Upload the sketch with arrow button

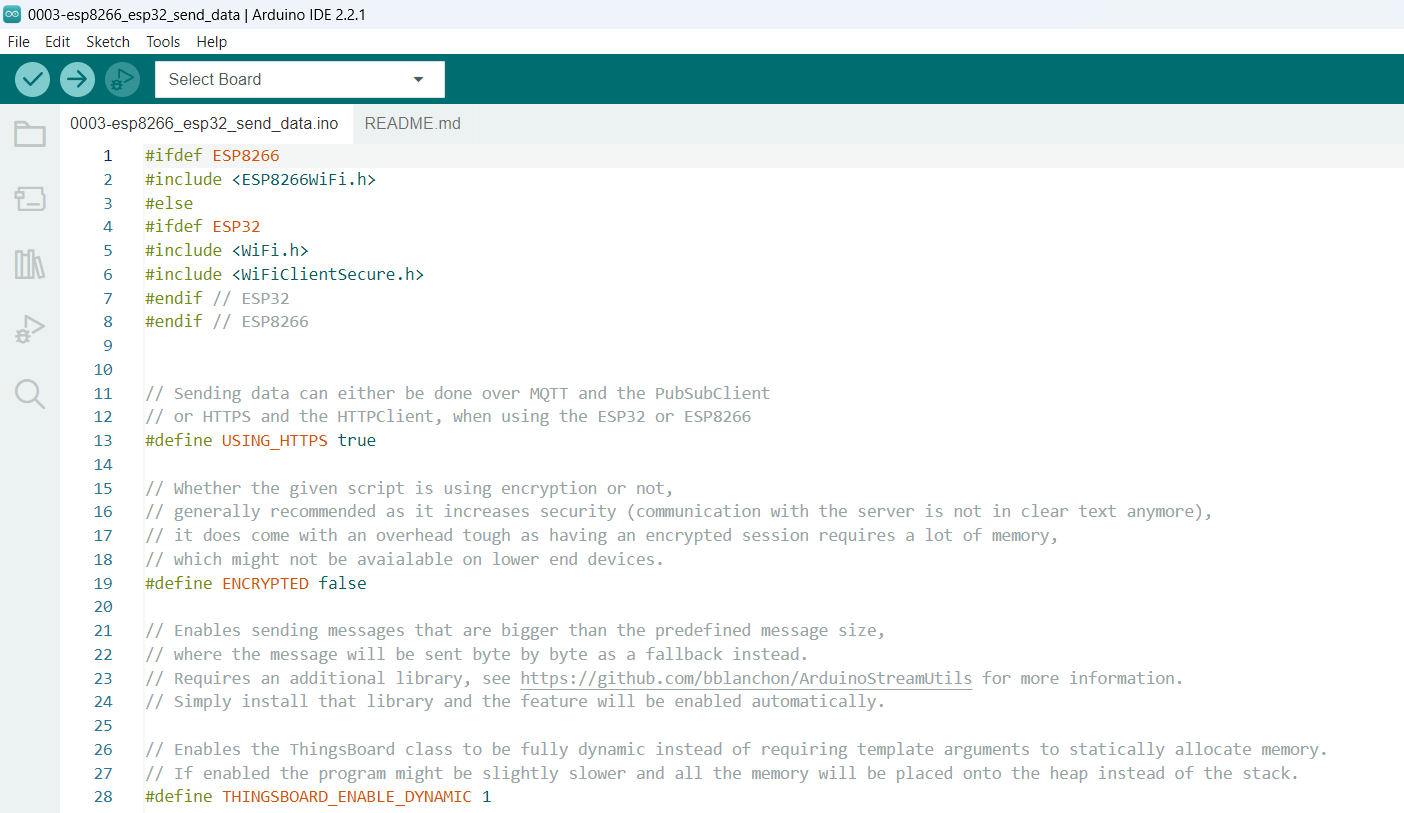[77, 79]
